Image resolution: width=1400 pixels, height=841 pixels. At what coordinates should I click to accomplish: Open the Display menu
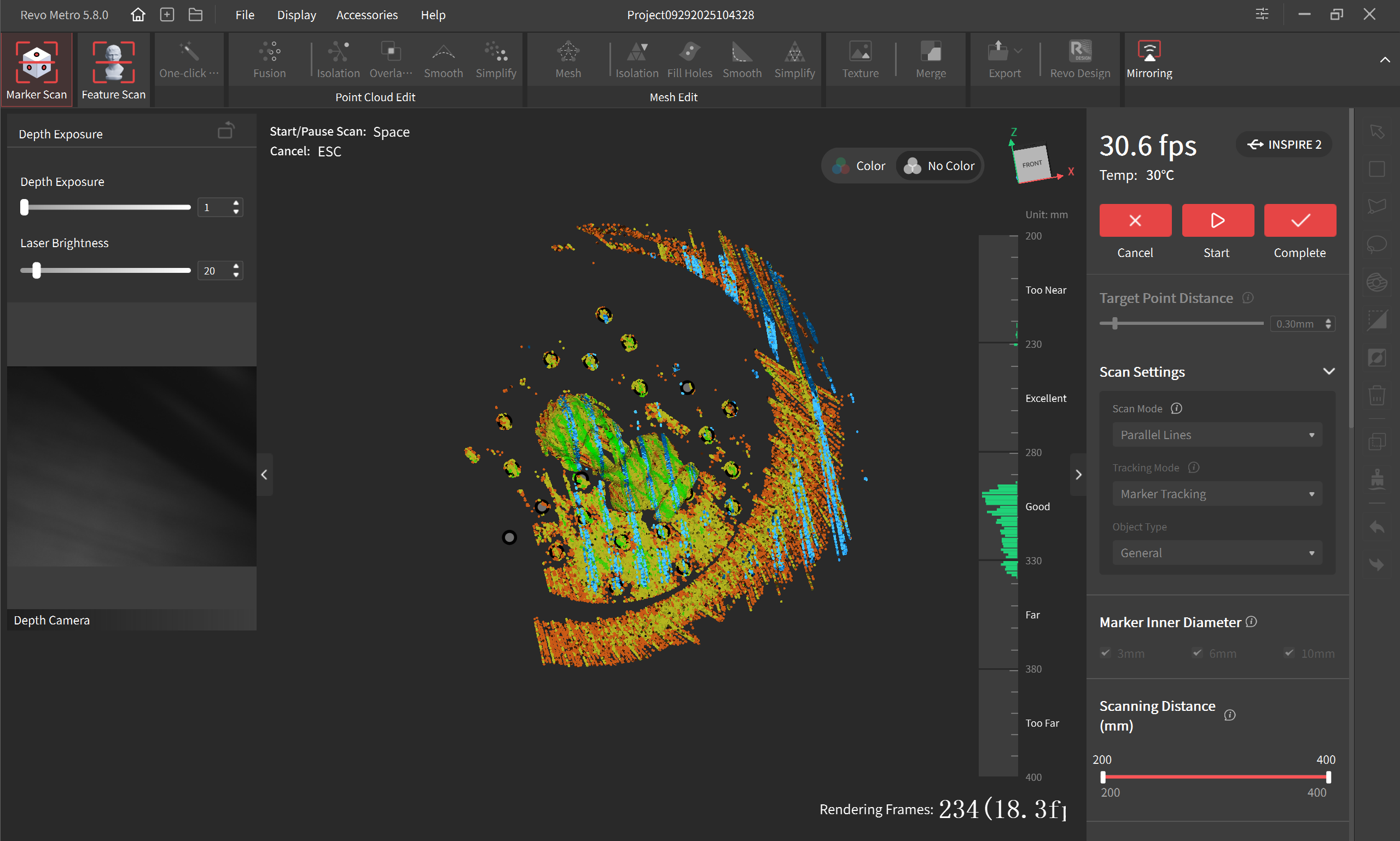point(297,15)
